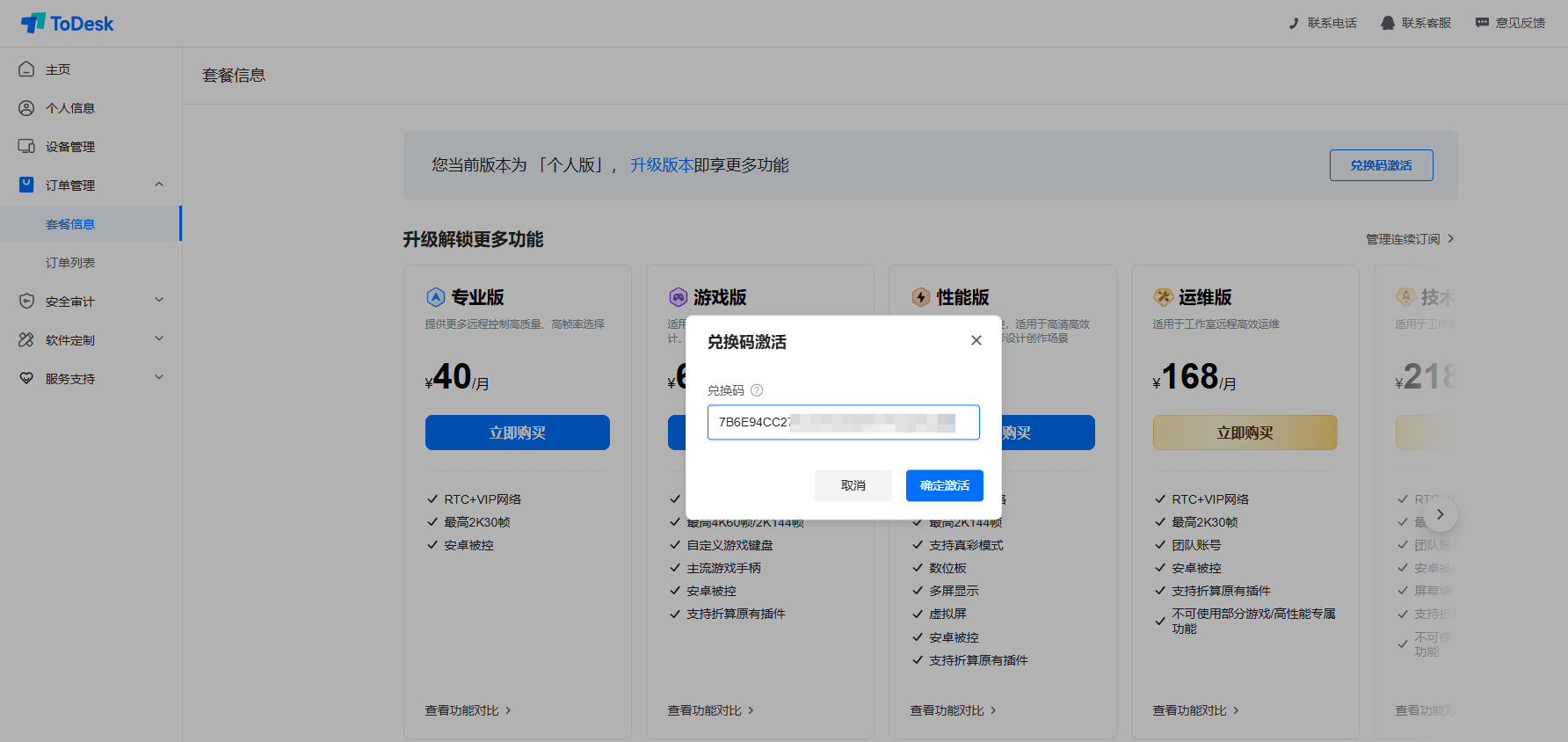Click the 联系客服 text link
This screenshot has height=742, width=1568.
point(1426,23)
